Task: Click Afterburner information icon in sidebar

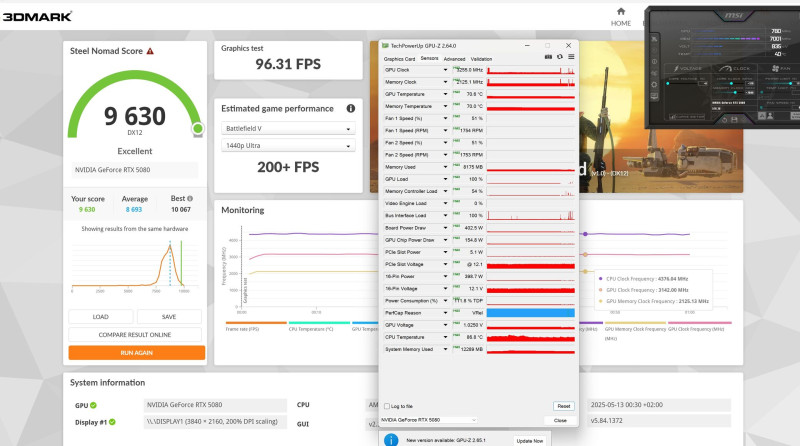Action: [654, 61]
